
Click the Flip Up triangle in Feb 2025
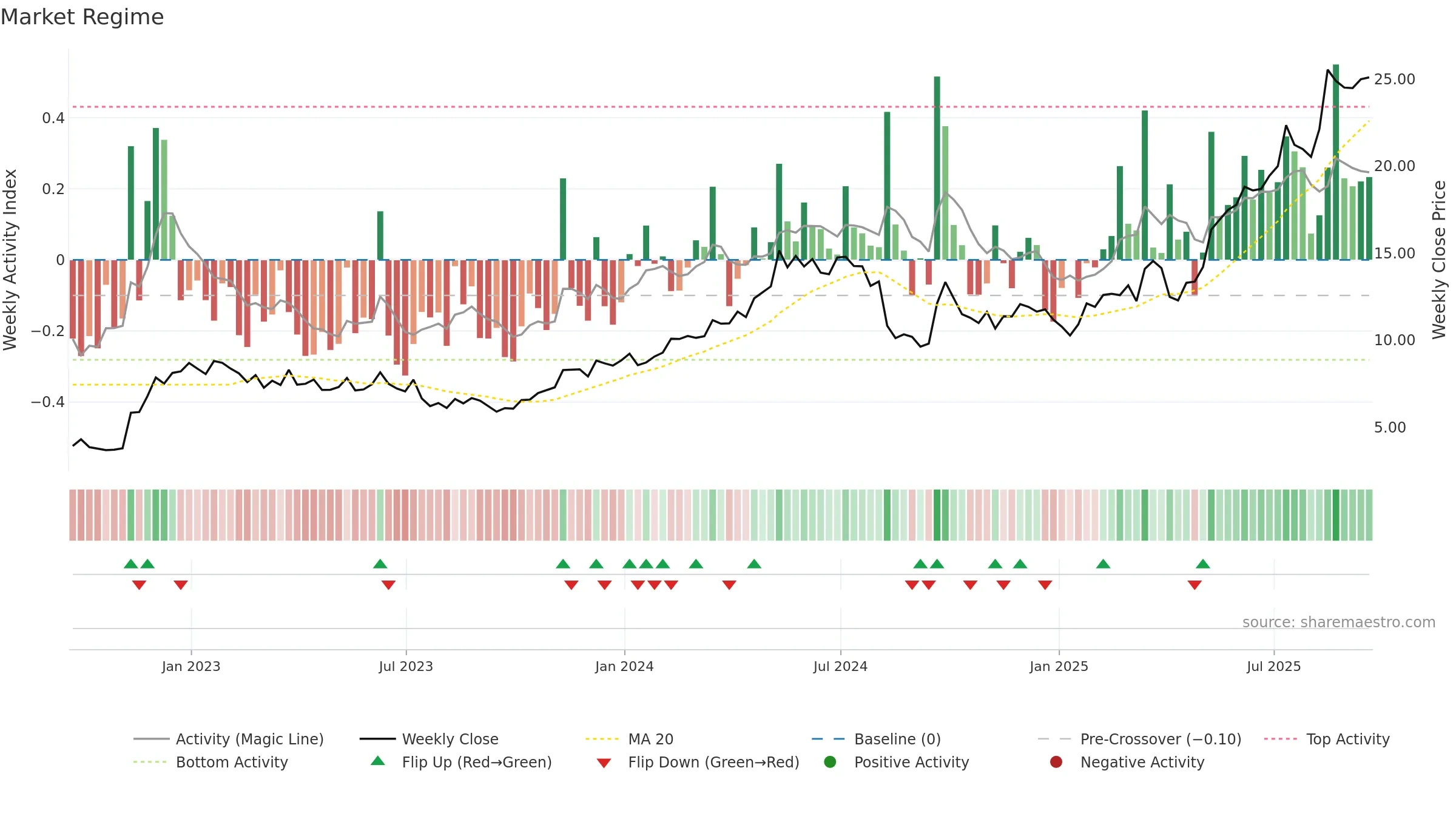(1104, 564)
